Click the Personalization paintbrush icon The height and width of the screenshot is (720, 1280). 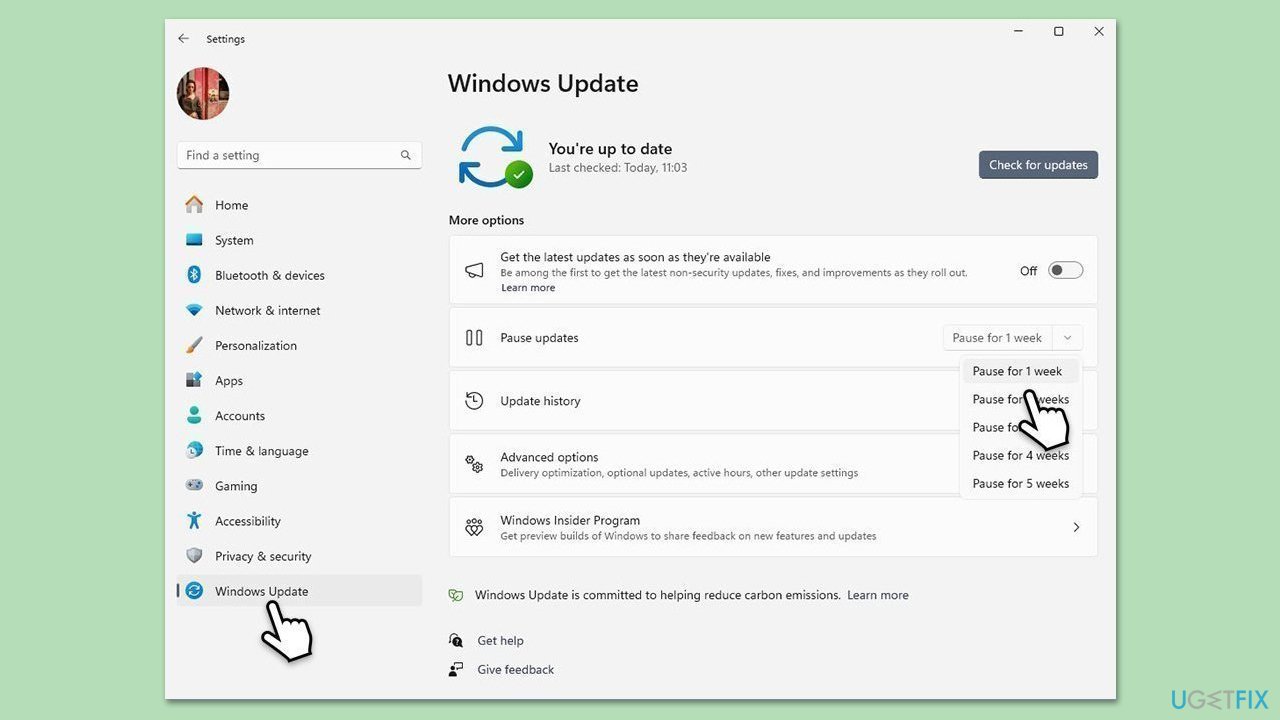pos(194,345)
